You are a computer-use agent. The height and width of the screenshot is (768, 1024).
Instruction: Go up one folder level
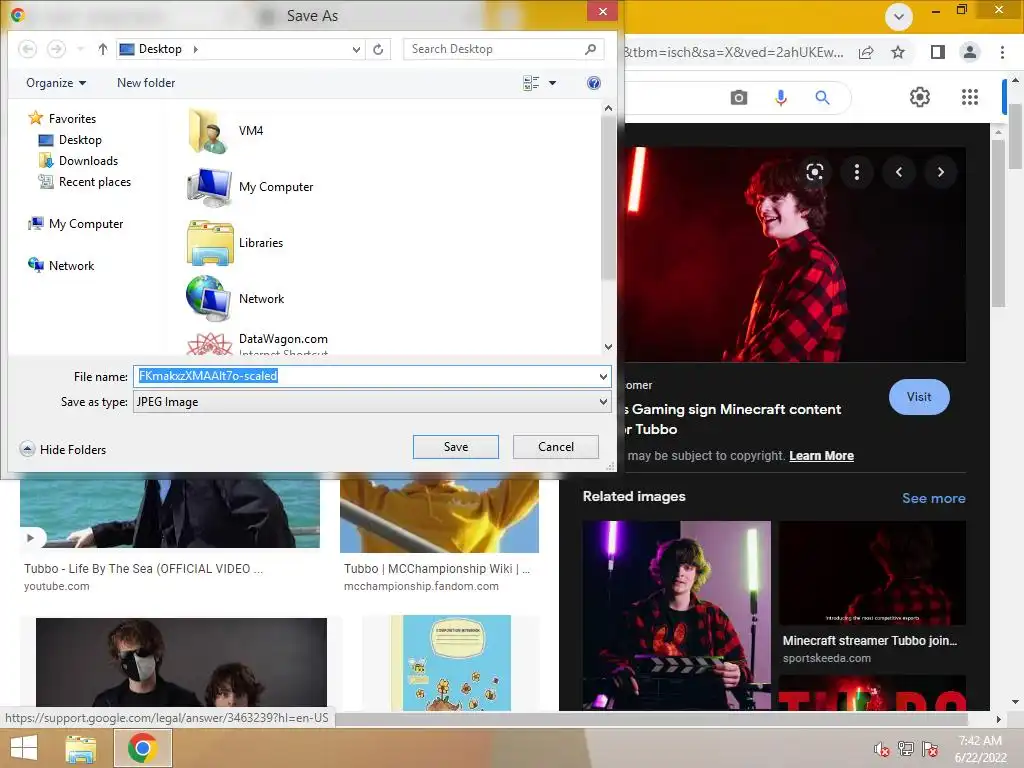(103, 49)
